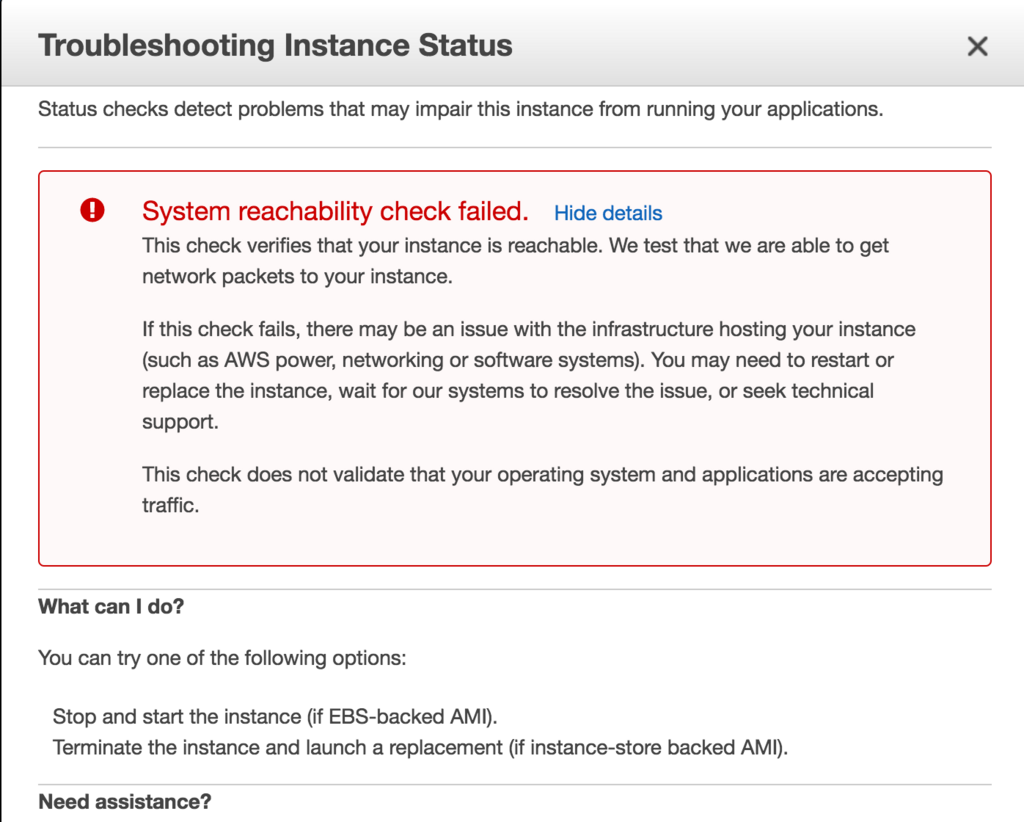Select the 'System reachability check failed.' heading
Image resolution: width=1024 pixels, height=822 pixels.
pos(335,211)
